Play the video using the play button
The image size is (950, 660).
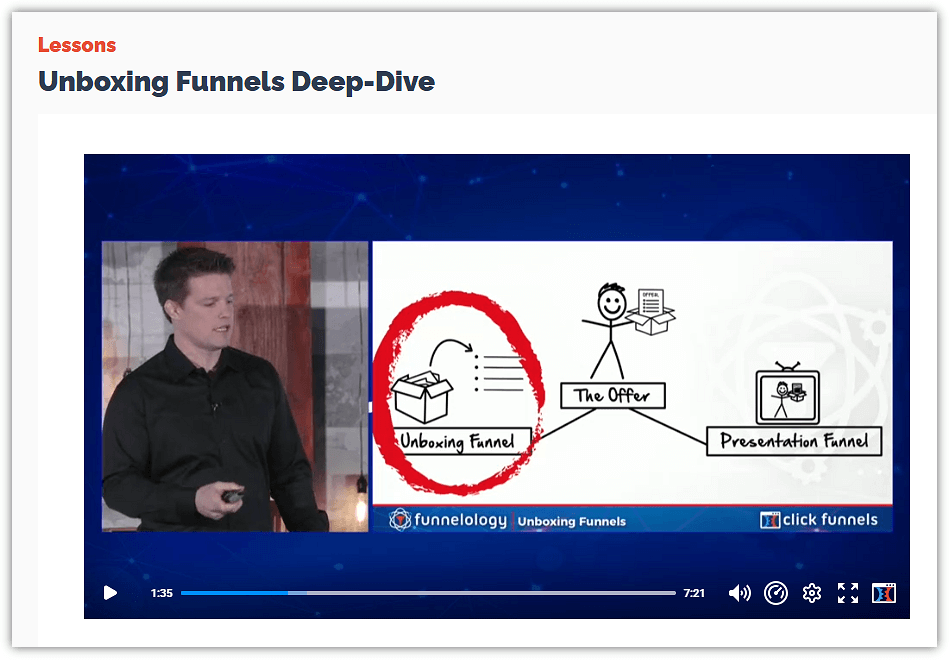110,593
